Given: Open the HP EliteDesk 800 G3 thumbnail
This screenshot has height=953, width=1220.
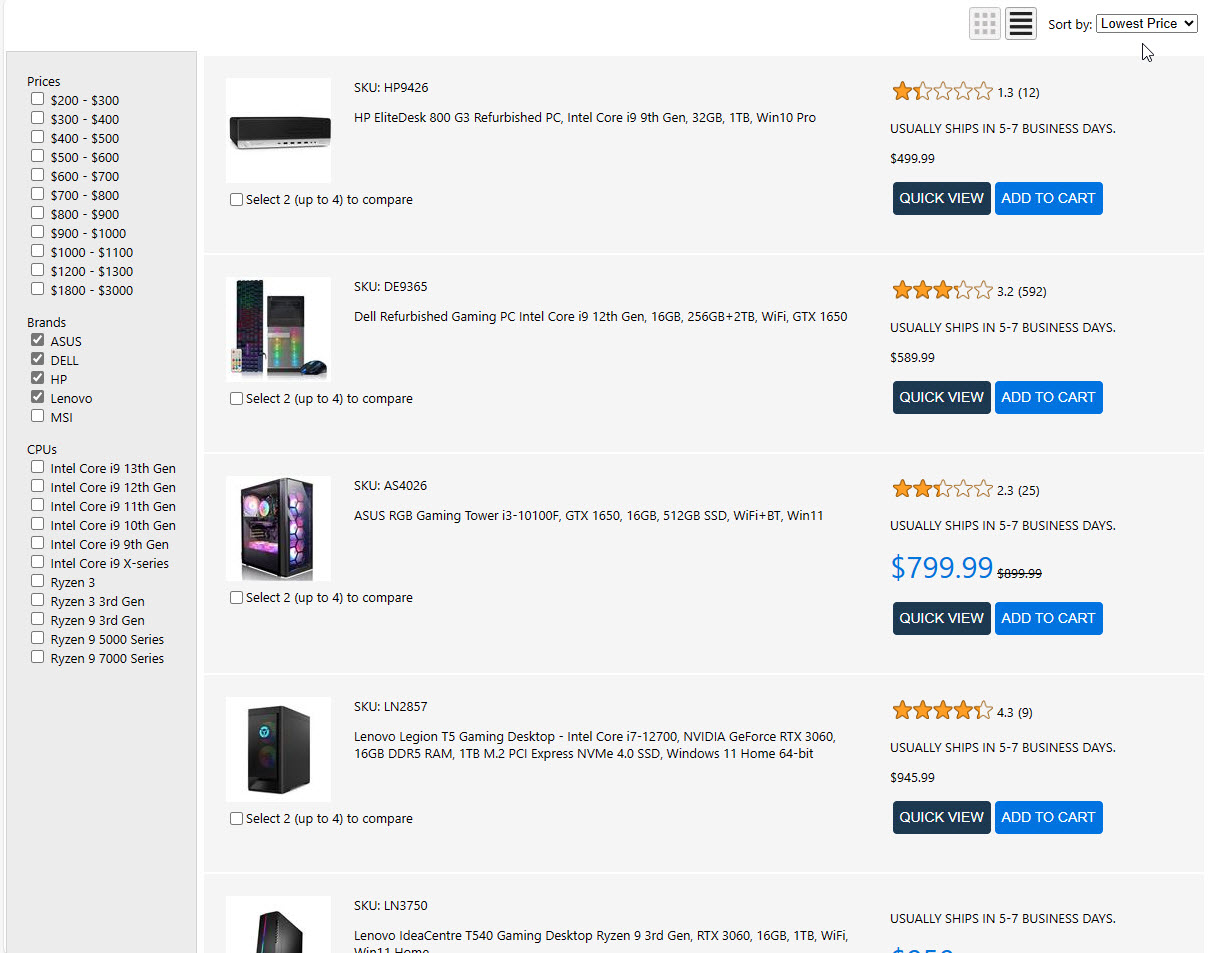Looking at the screenshot, I should point(278,130).
